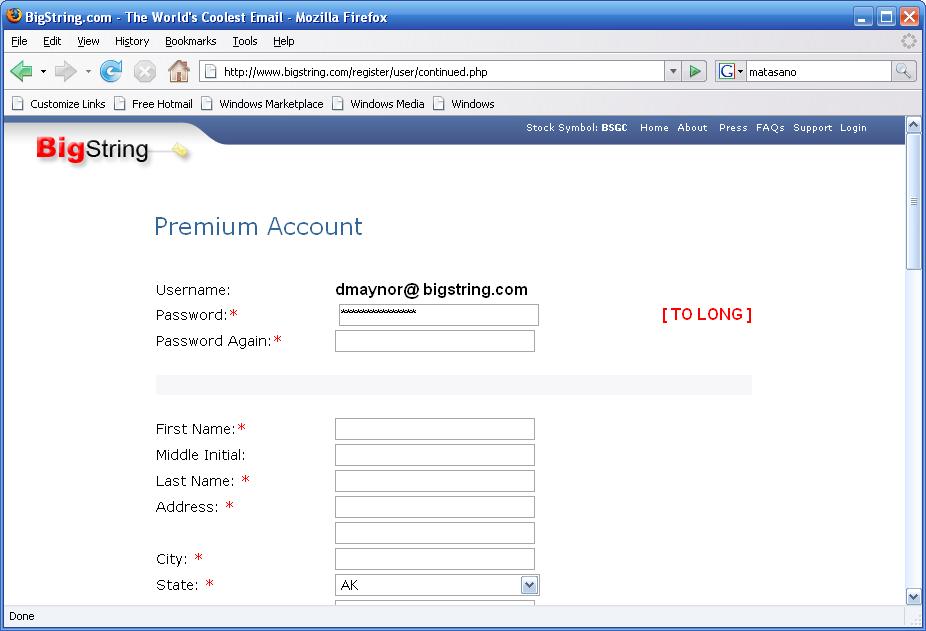Screen dimensions: 926x631
Task: Minimize the Firefox window
Action: point(863,17)
